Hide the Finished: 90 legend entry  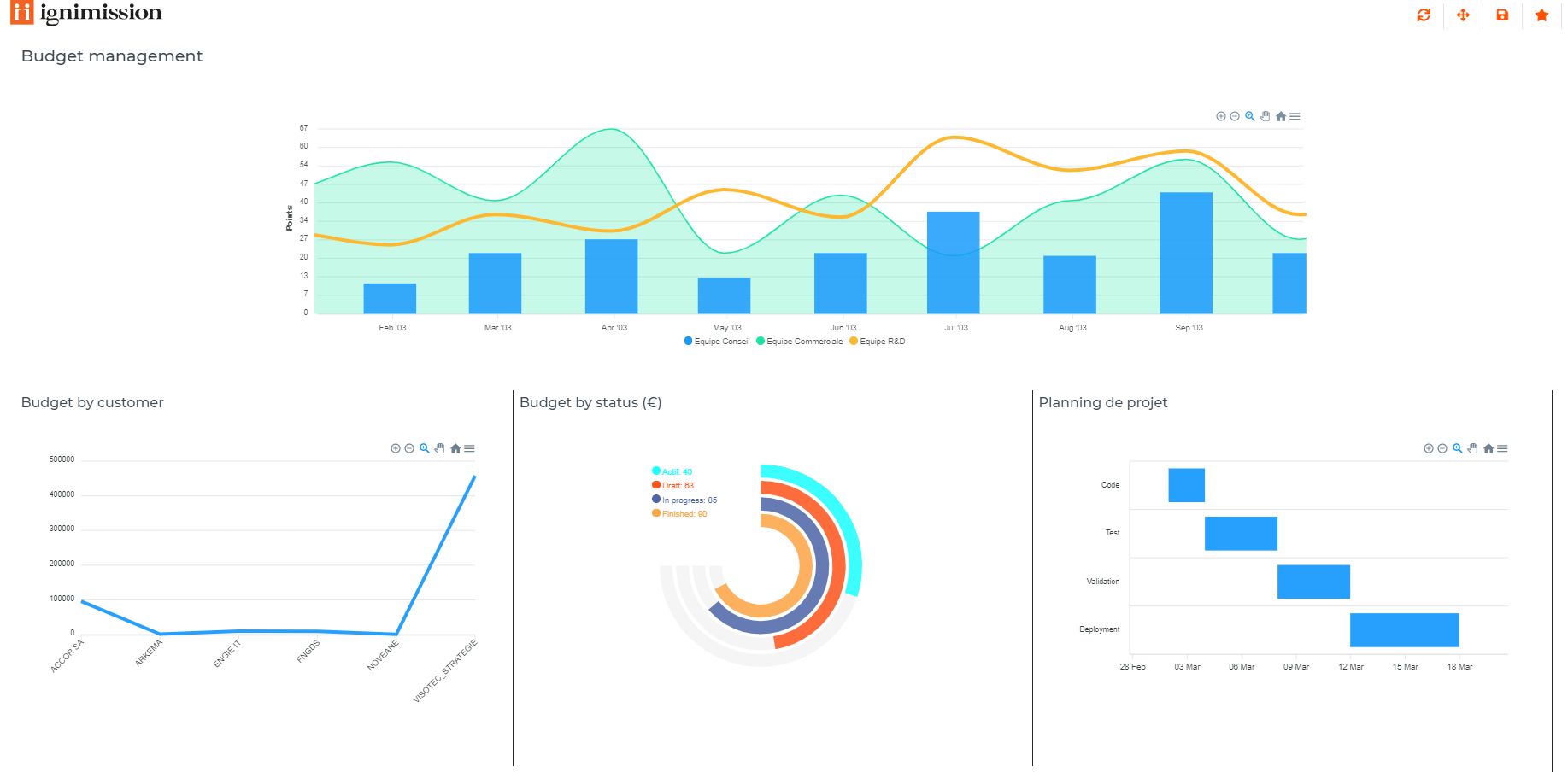click(679, 513)
